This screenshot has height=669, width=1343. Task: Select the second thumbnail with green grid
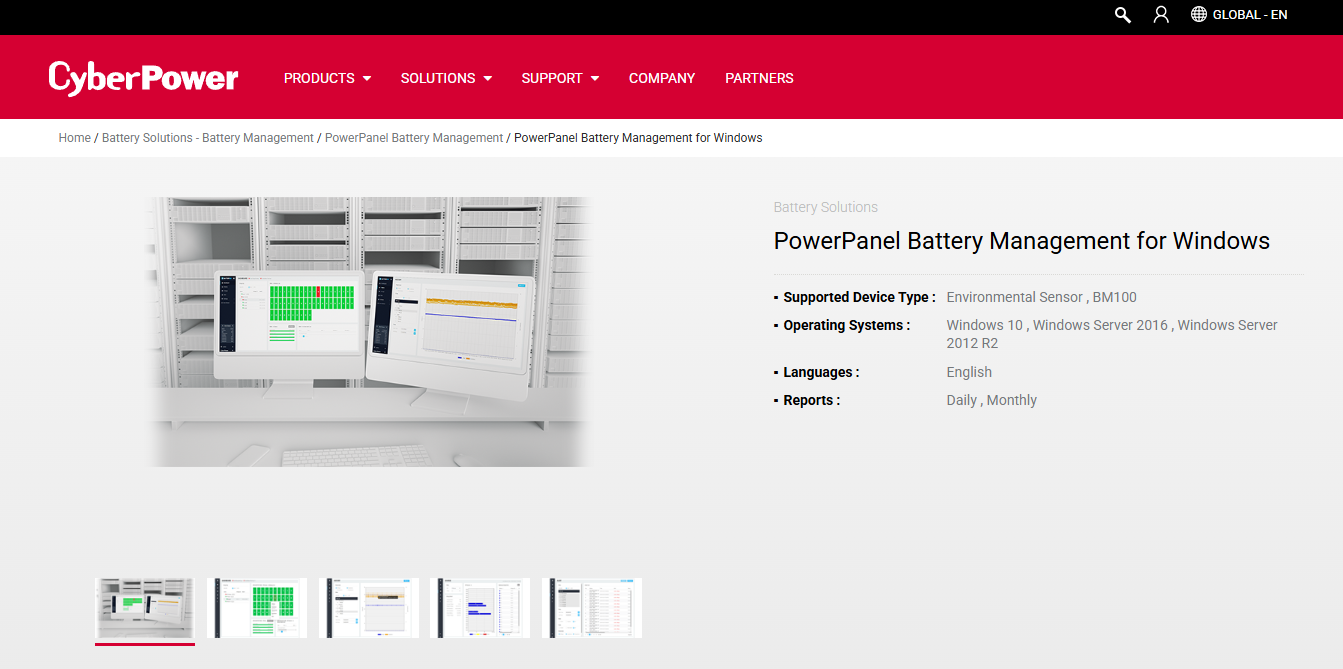point(257,608)
